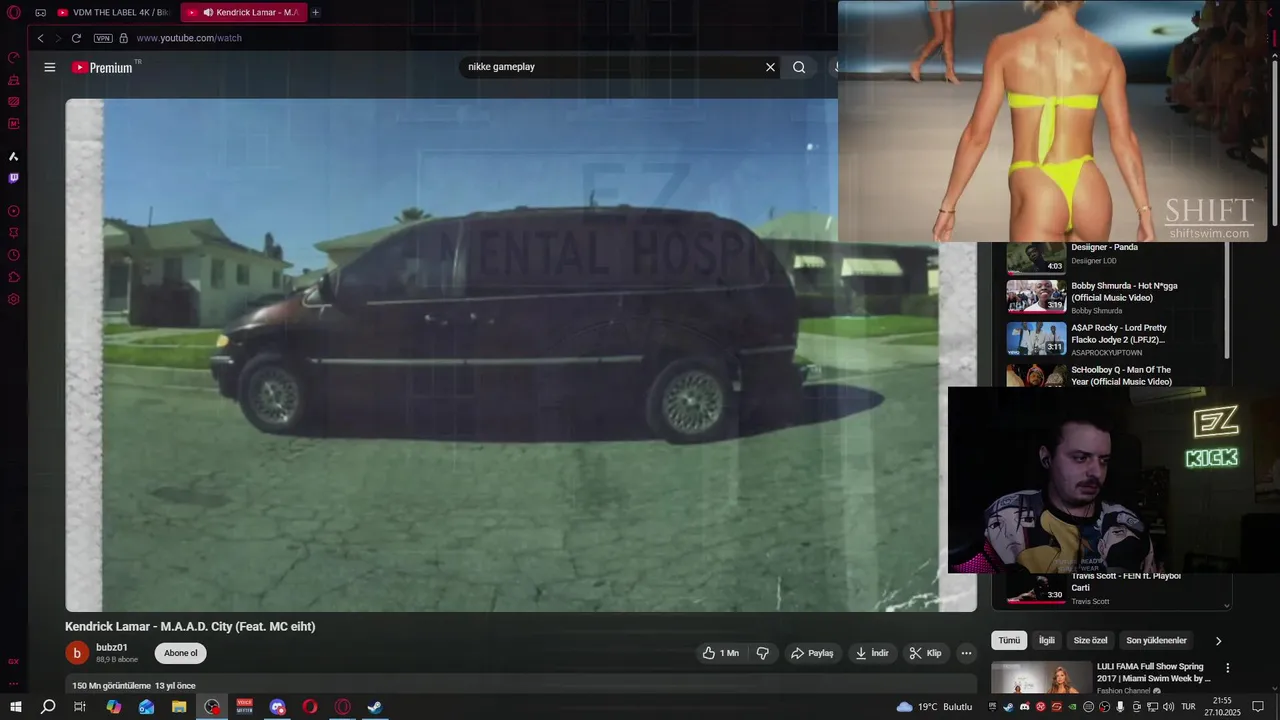View site security lock information
The width and height of the screenshot is (1280, 720).
(x=124, y=38)
